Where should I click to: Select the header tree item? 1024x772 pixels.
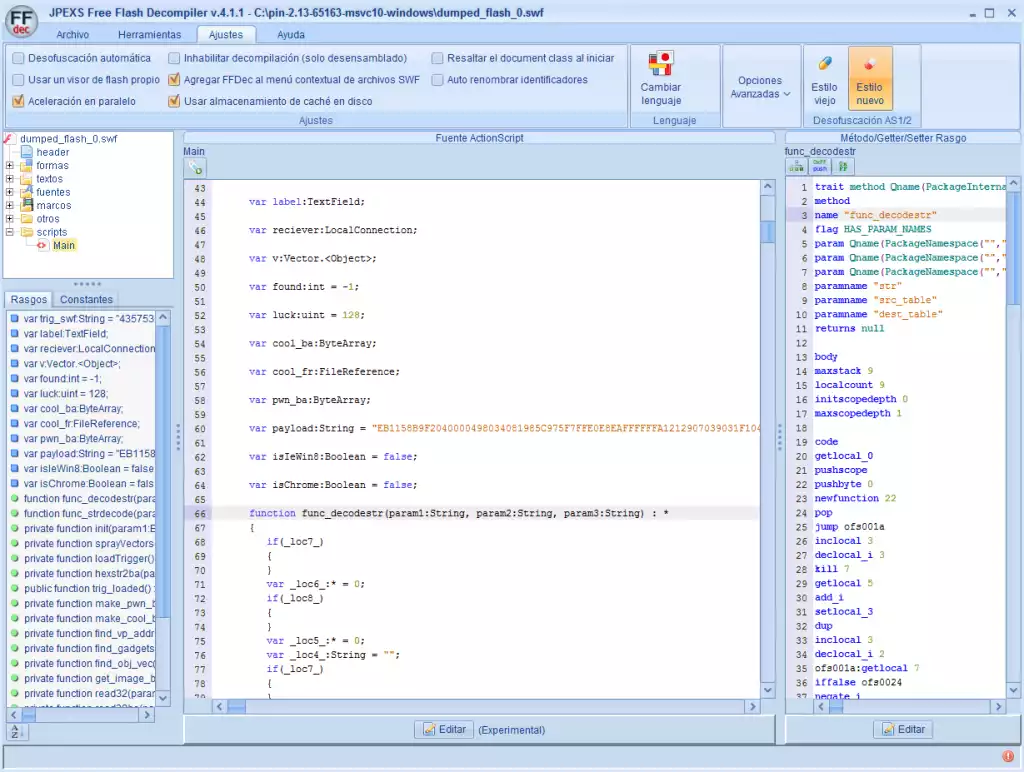tap(53, 152)
